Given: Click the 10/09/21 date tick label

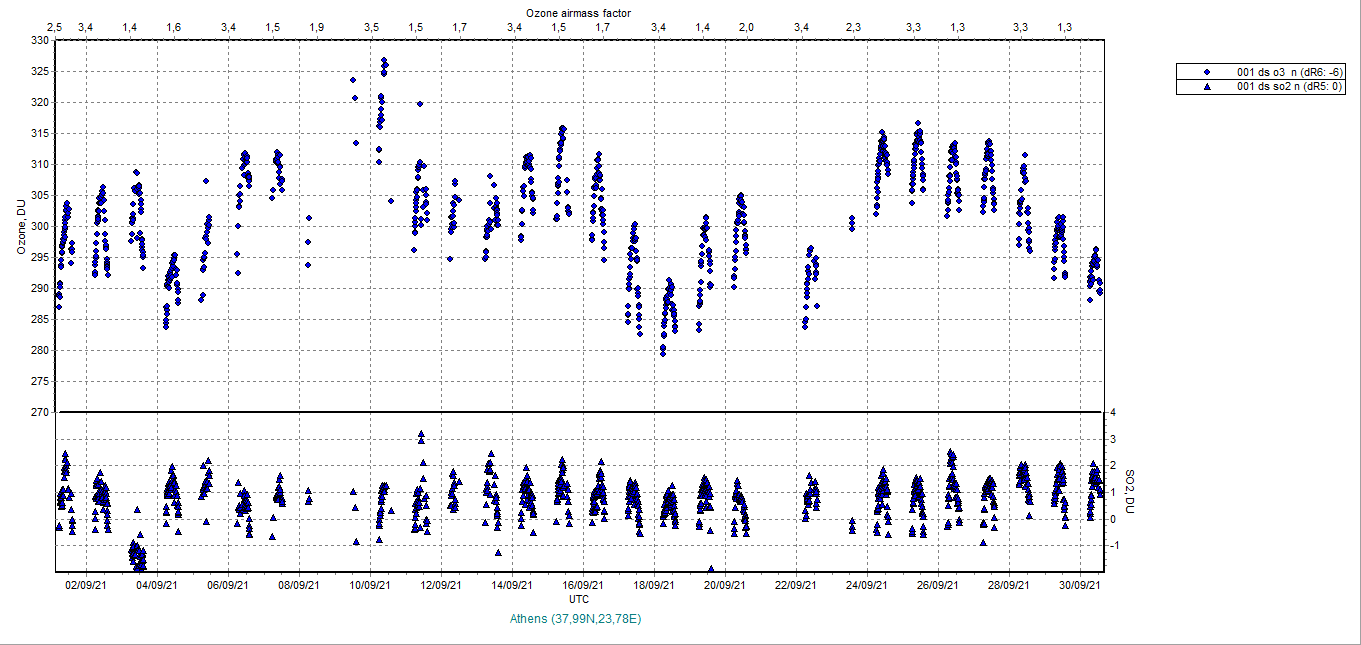Looking at the screenshot, I should pyautogui.click(x=369, y=586).
